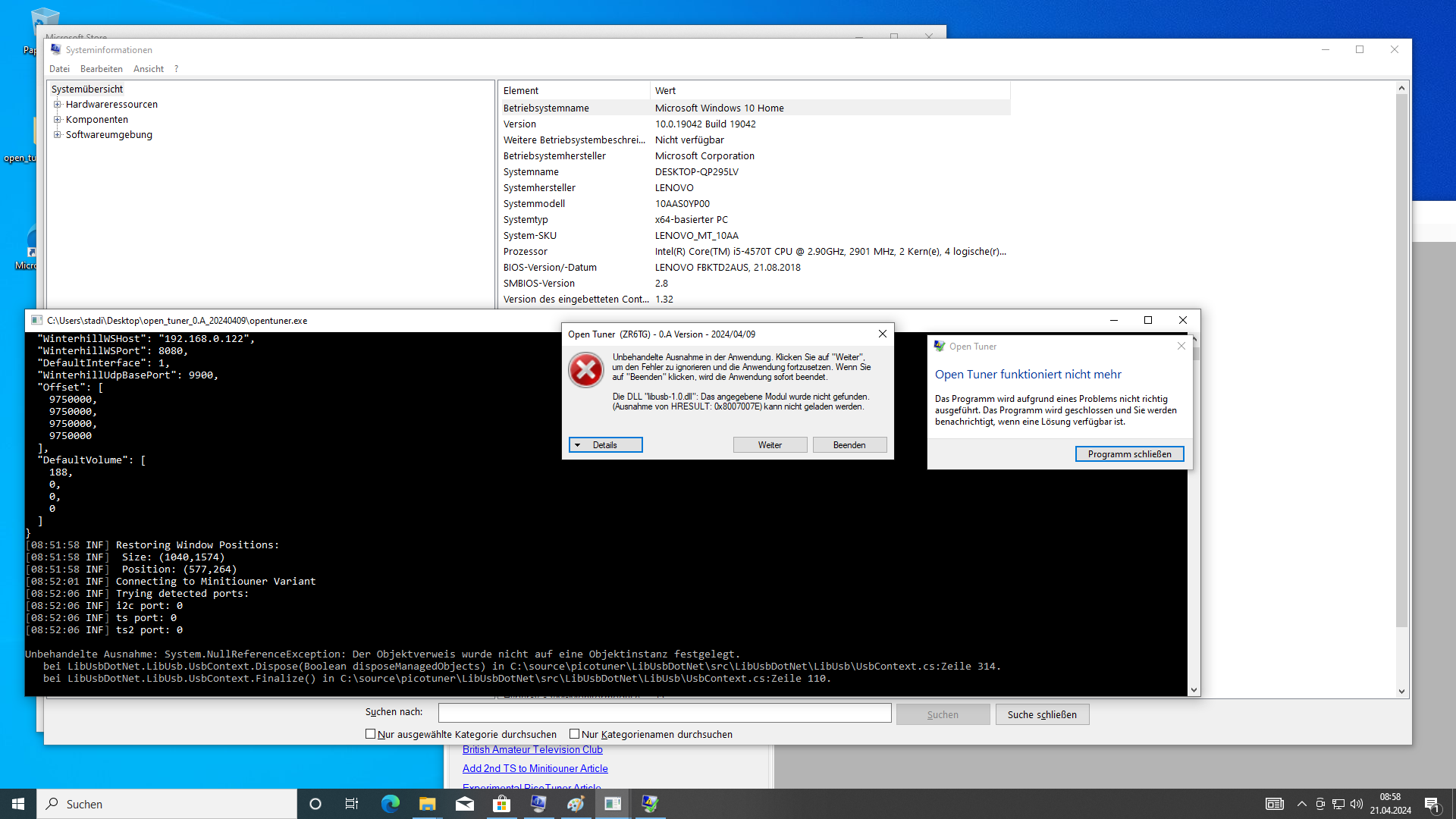Viewport: 1456px width, 819px height.
Task: Toggle 'Nur ausgewählte Kategorie durchsuchen' checkbox
Action: pyautogui.click(x=370, y=734)
